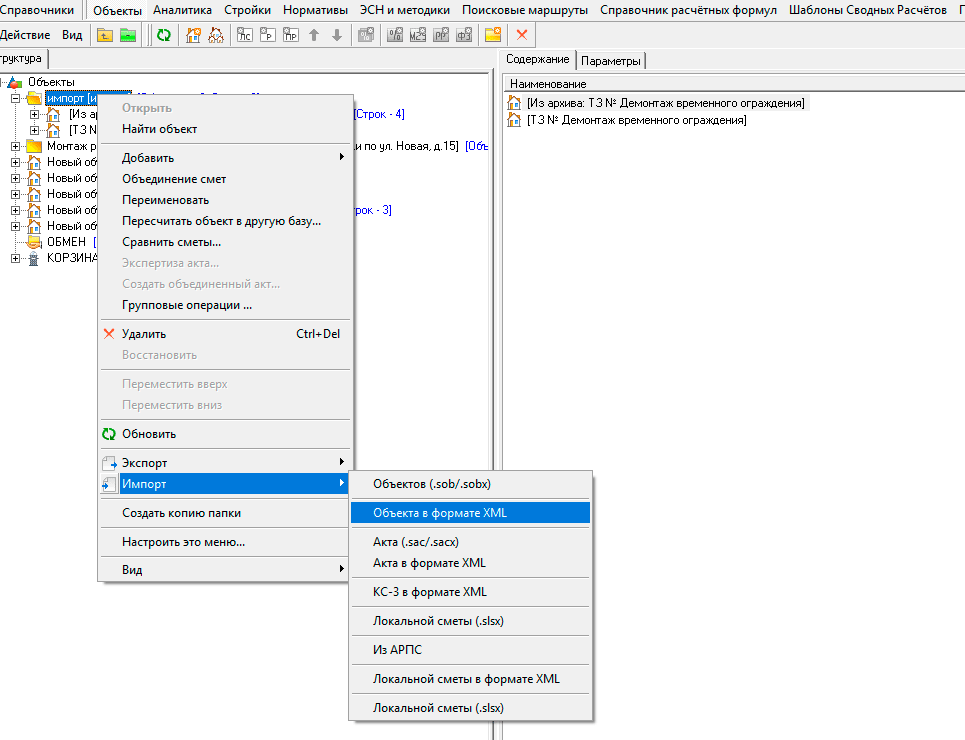Switch to the Параметры tab
The width and height of the screenshot is (965, 740).
611,61
